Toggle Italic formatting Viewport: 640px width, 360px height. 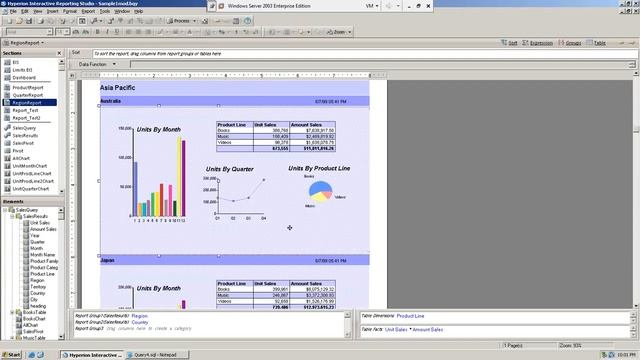pyautogui.click(x=107, y=32)
